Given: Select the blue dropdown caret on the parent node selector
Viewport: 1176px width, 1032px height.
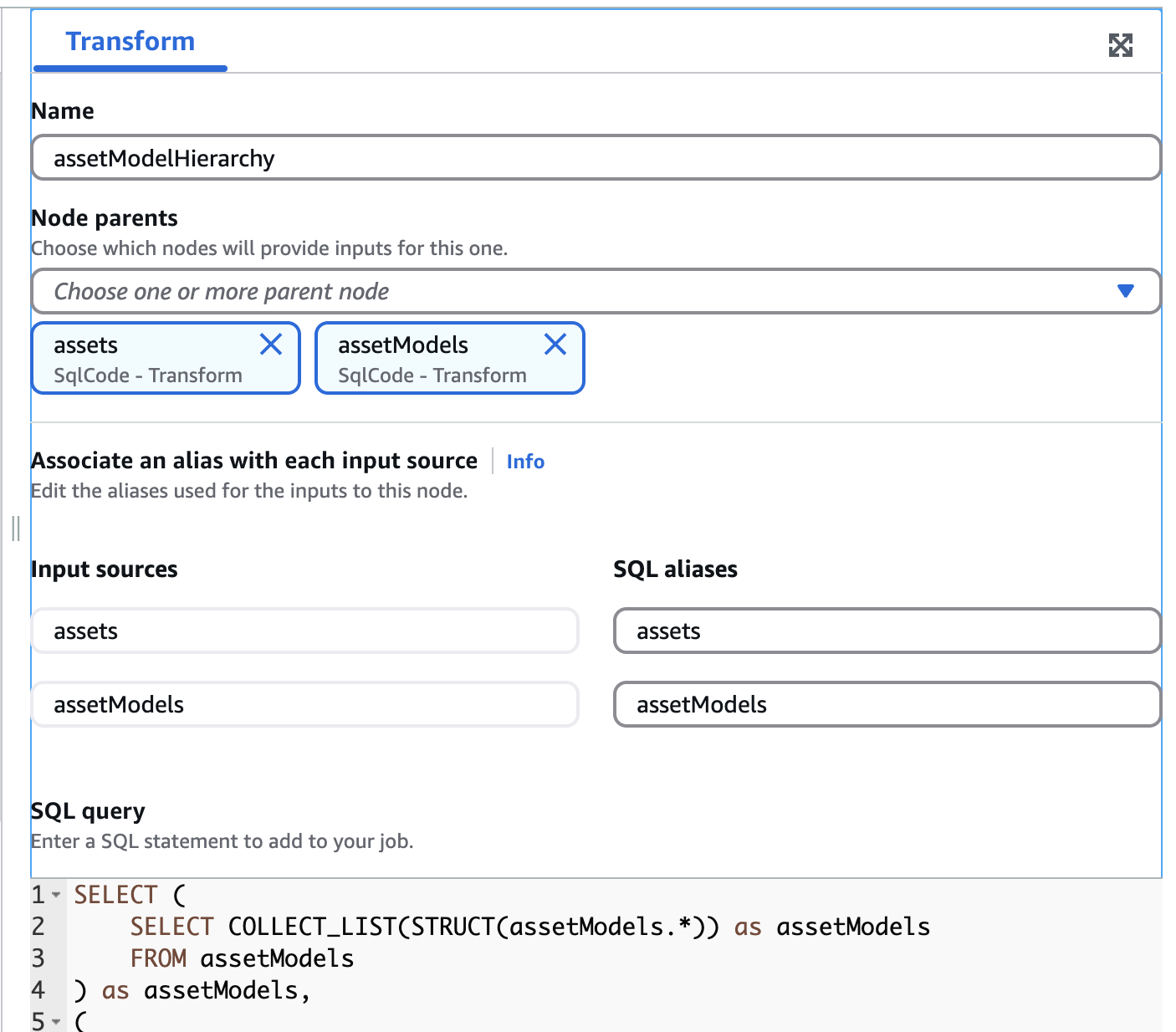Looking at the screenshot, I should tap(1127, 291).
